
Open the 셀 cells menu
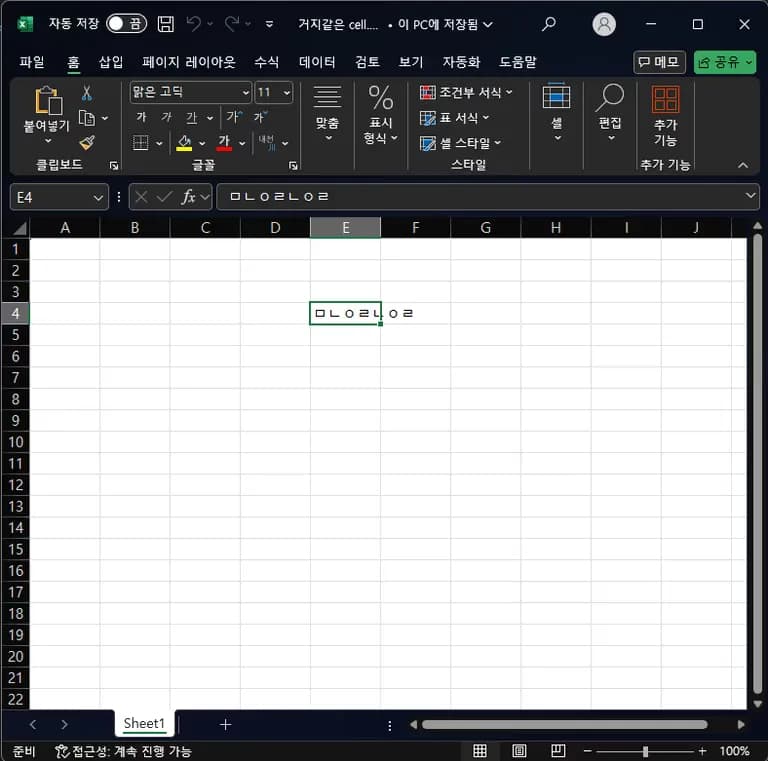[556, 112]
